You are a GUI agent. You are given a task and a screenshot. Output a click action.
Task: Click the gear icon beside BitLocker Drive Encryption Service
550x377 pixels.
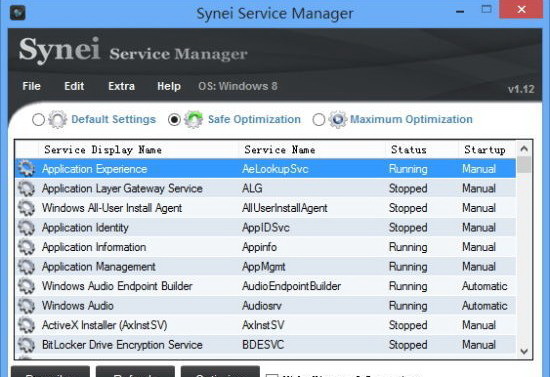pos(27,345)
